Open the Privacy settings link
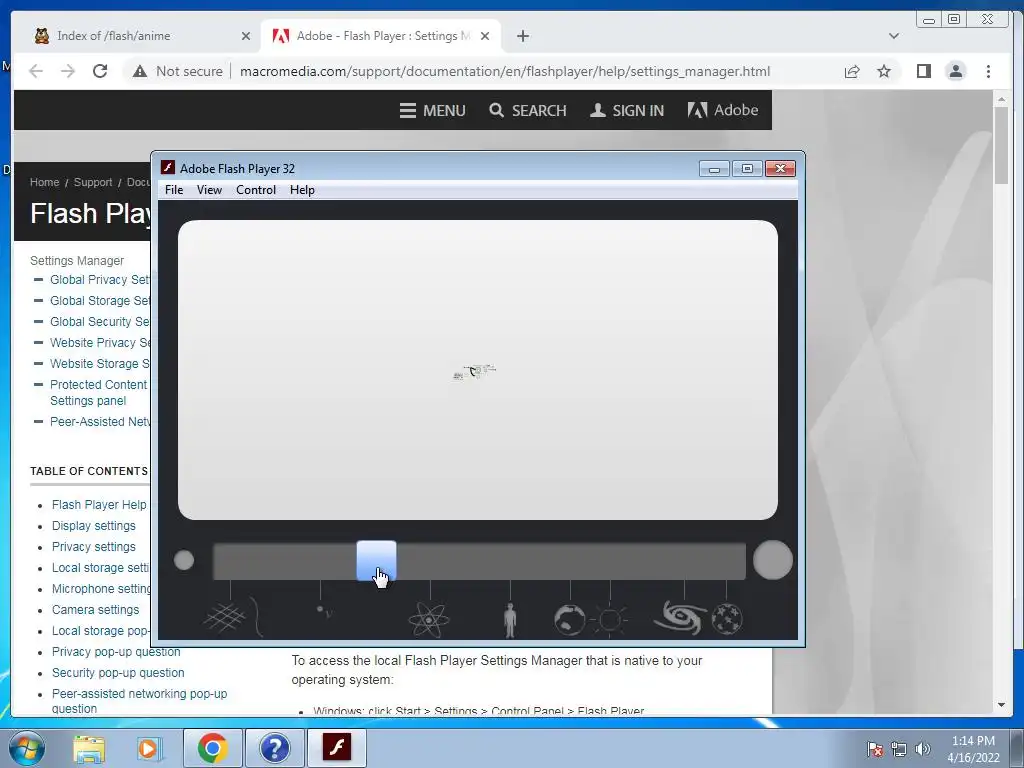The height and width of the screenshot is (768, 1024). (94, 547)
